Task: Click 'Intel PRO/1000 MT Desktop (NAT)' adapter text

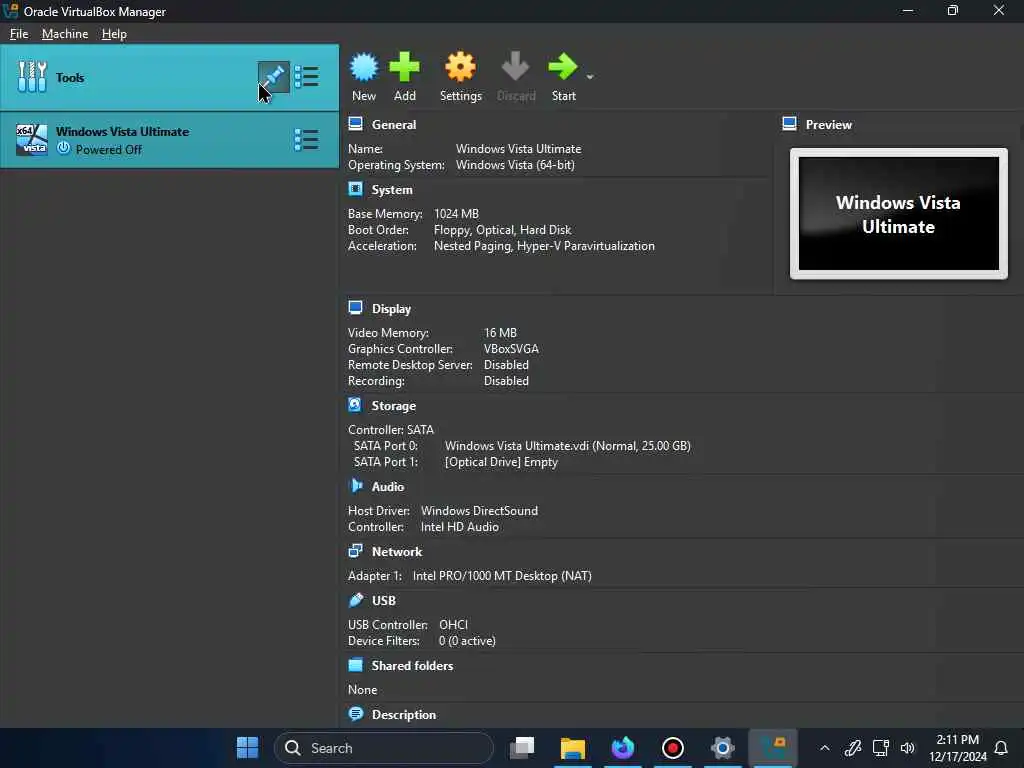Action: [x=502, y=576]
